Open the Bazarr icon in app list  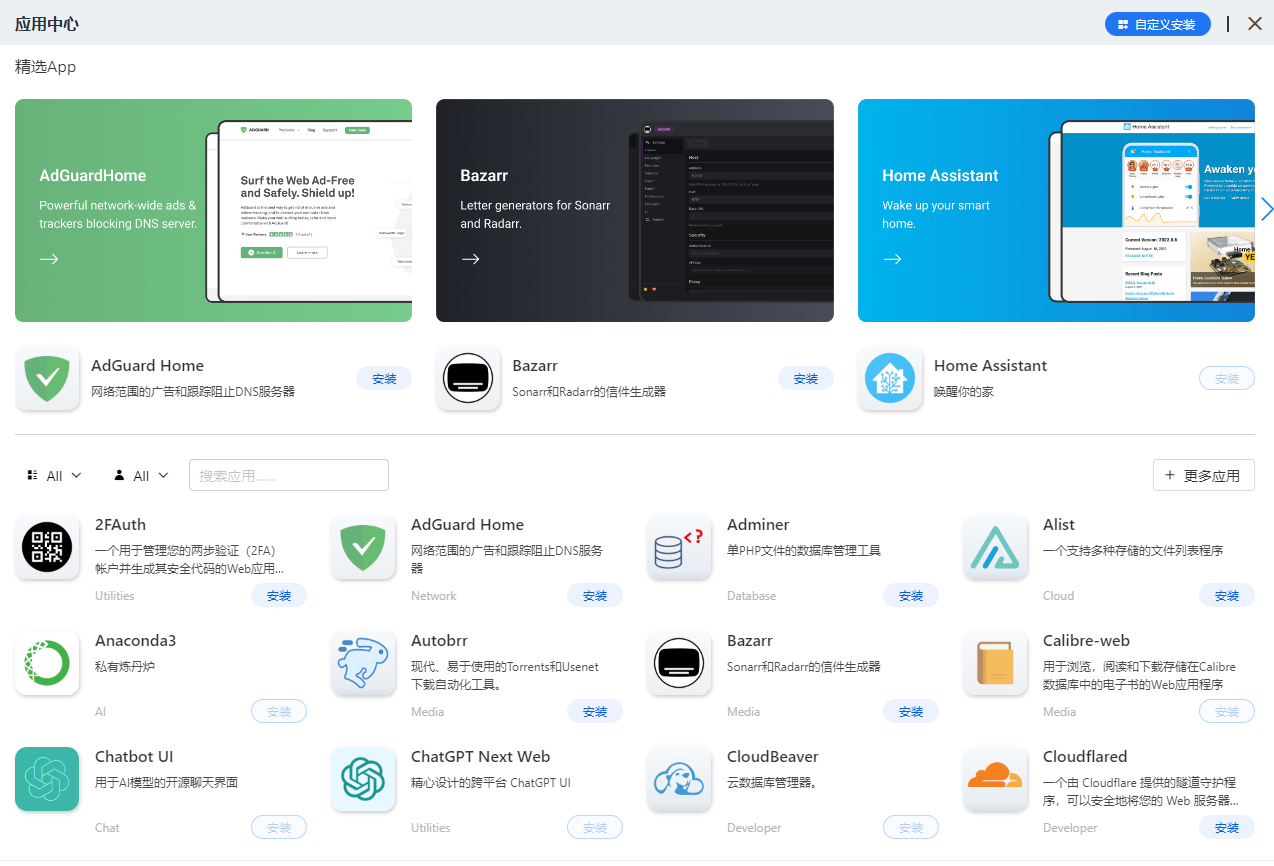679,663
